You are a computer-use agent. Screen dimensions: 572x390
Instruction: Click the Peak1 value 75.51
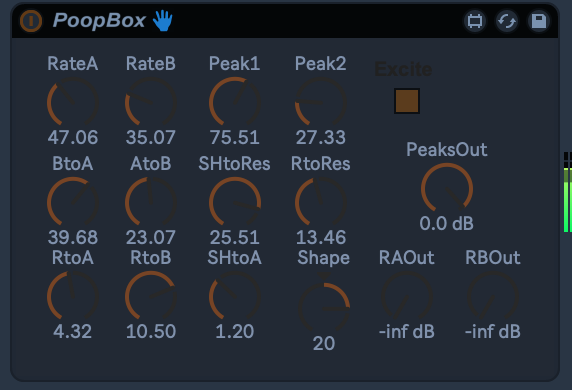pos(235,138)
